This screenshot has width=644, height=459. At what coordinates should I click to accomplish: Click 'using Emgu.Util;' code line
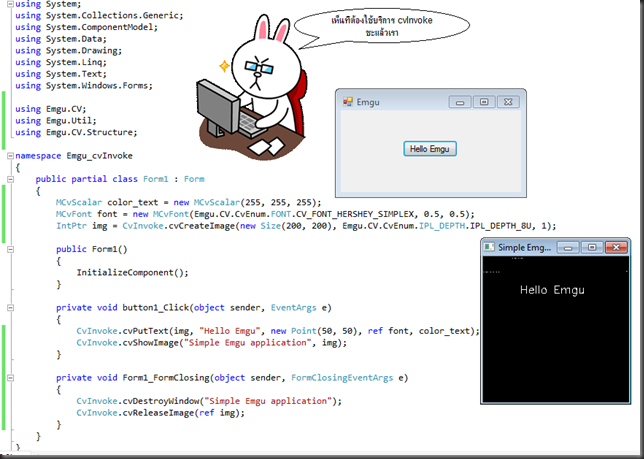56,121
